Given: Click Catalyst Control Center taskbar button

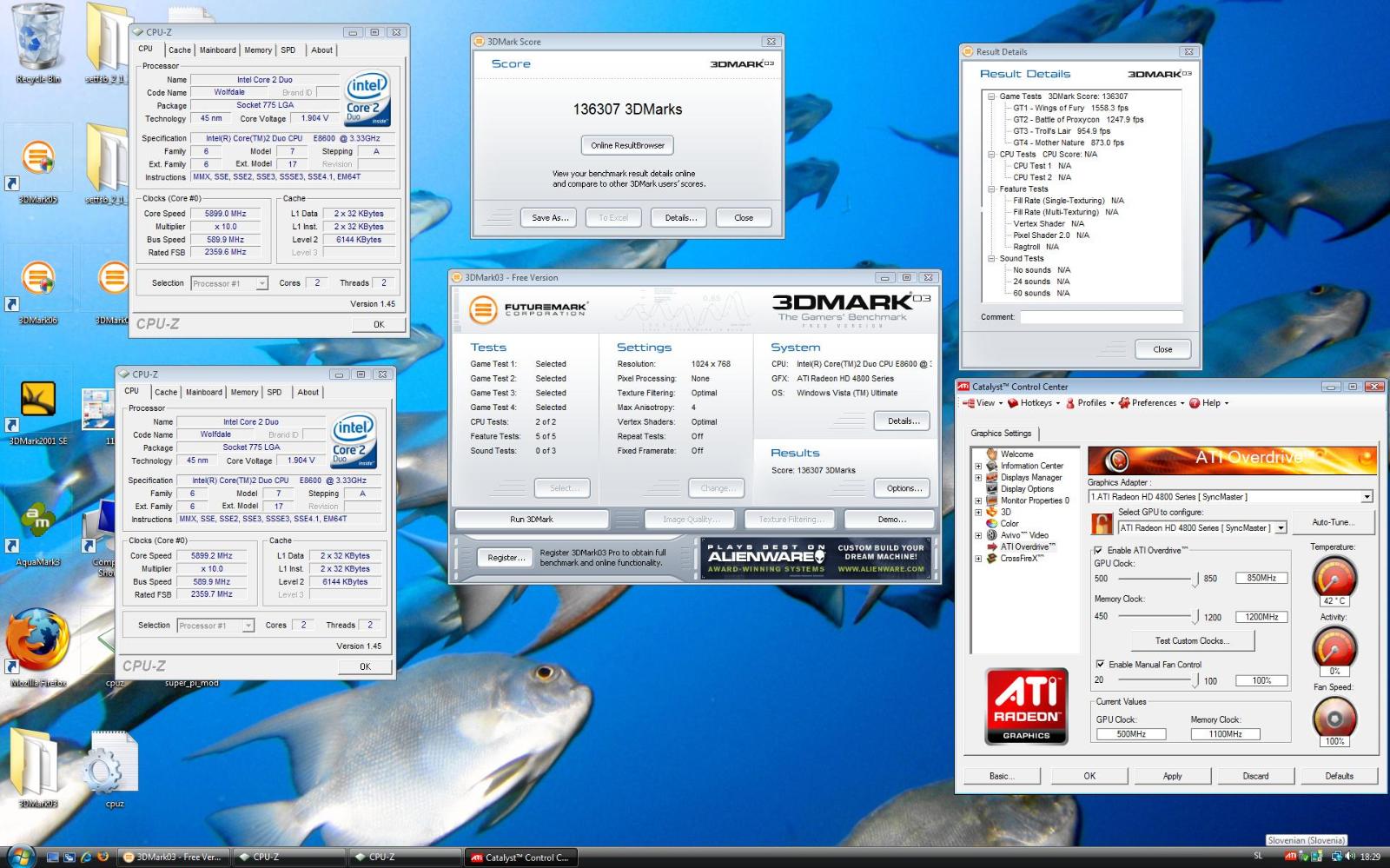Looking at the screenshot, I should click(x=521, y=858).
